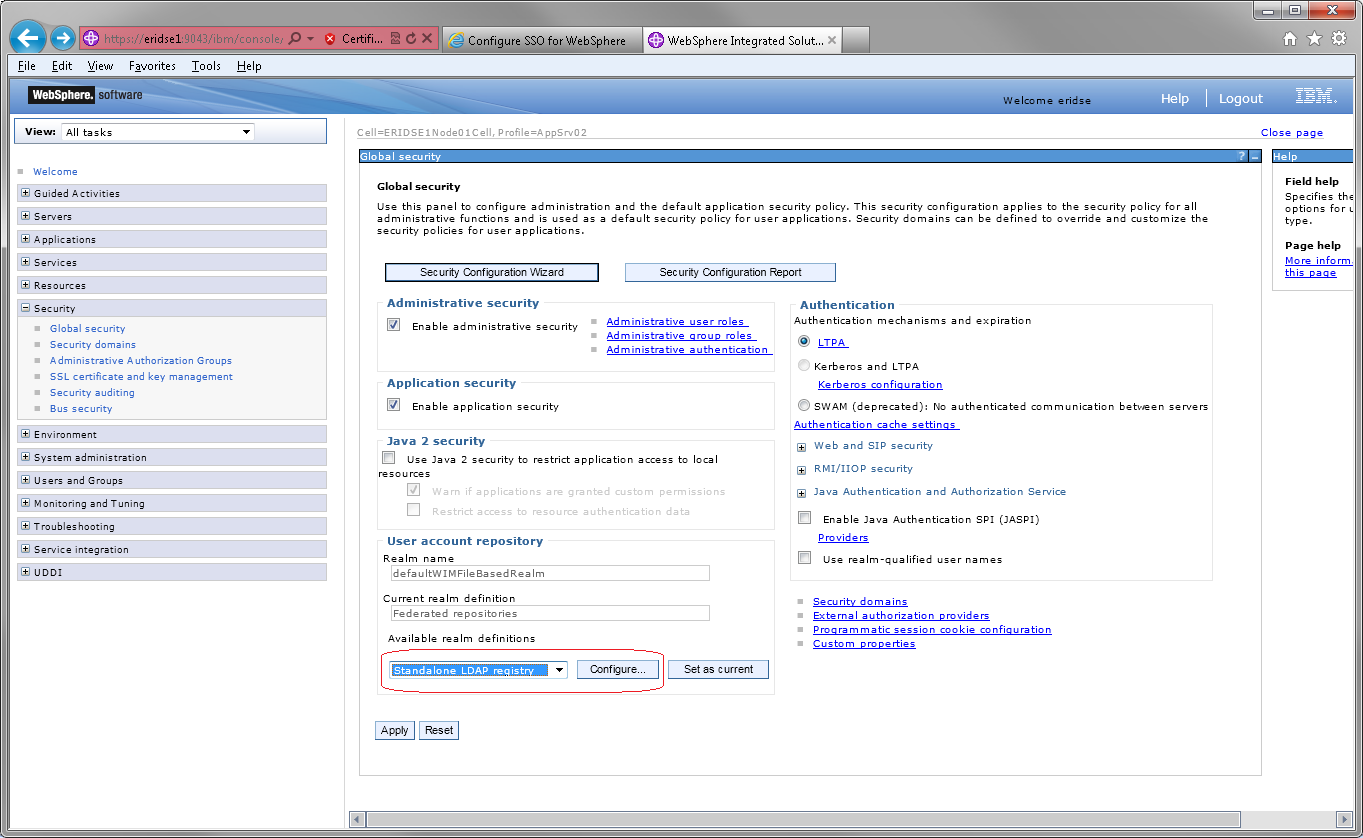Click the Global security panel help question mark
The image size is (1363, 838).
click(1241, 157)
